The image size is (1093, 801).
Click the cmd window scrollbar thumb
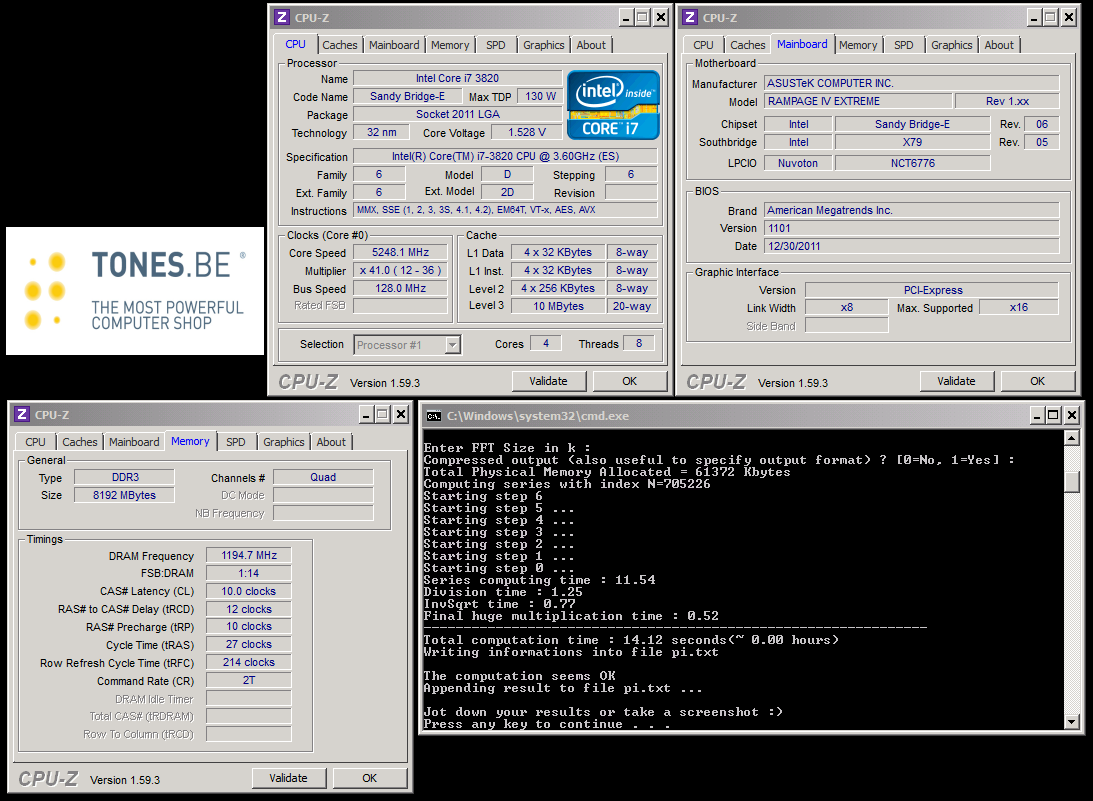click(1072, 482)
